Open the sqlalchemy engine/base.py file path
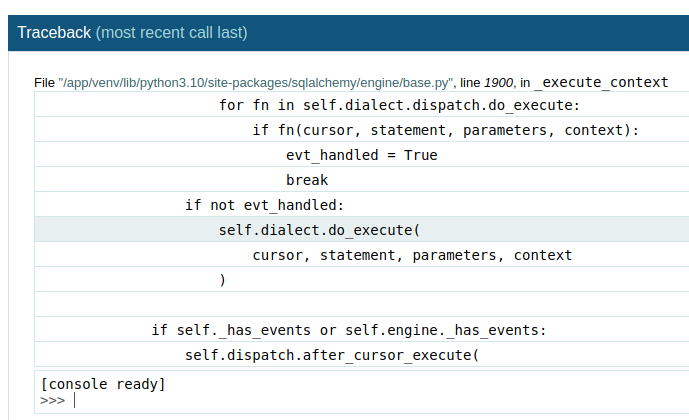Image resolution: width=689 pixels, height=420 pixels. (x=257, y=82)
